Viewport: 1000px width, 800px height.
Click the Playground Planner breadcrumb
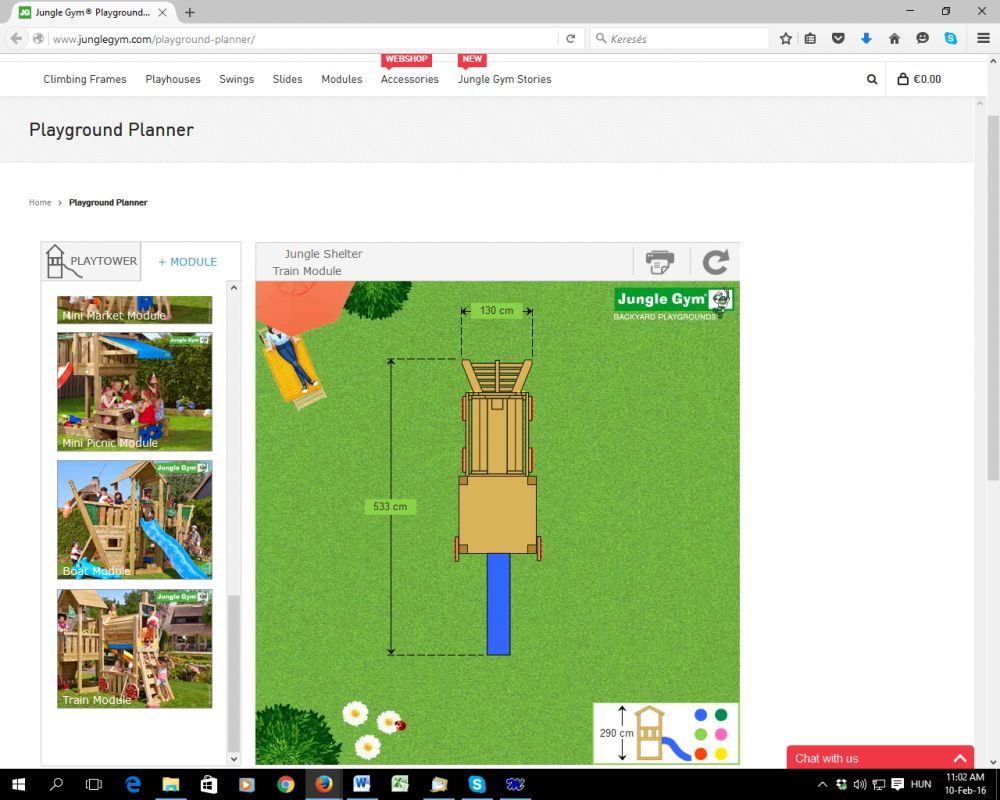click(x=108, y=202)
